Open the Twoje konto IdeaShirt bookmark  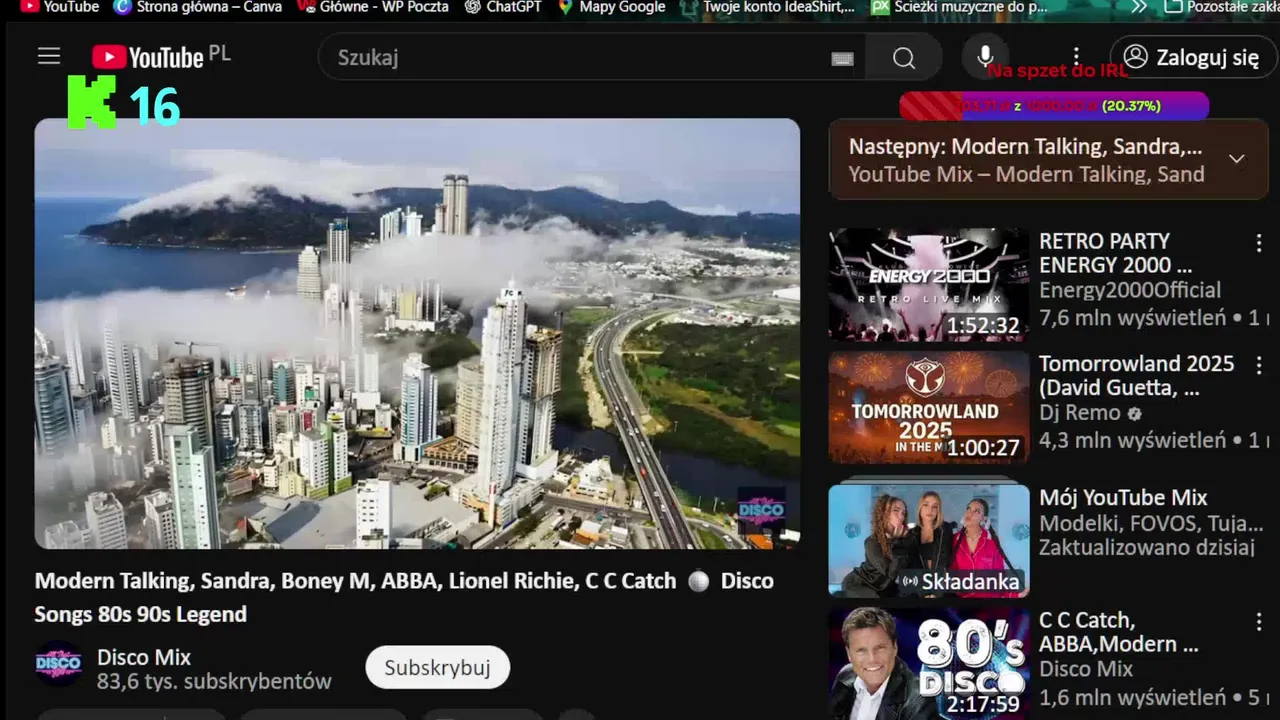pyautogui.click(x=767, y=7)
